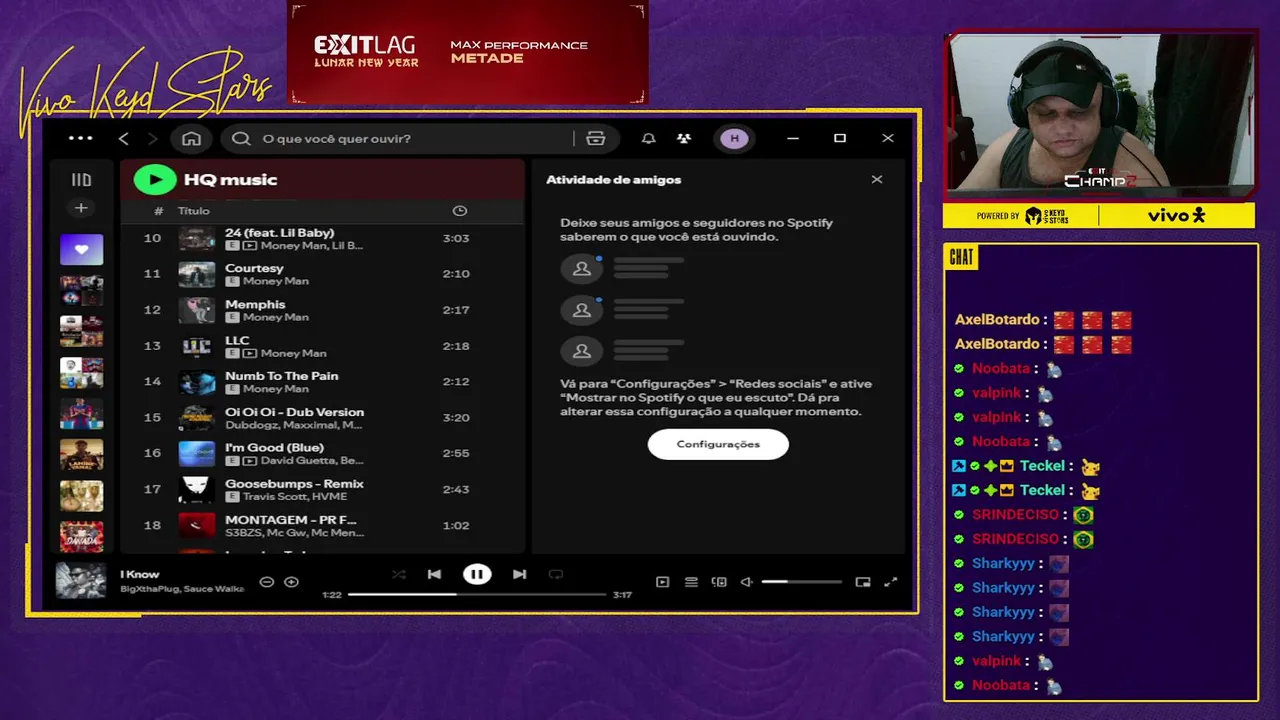Open the notifications bell
This screenshot has height=720, width=1280.
648,139
